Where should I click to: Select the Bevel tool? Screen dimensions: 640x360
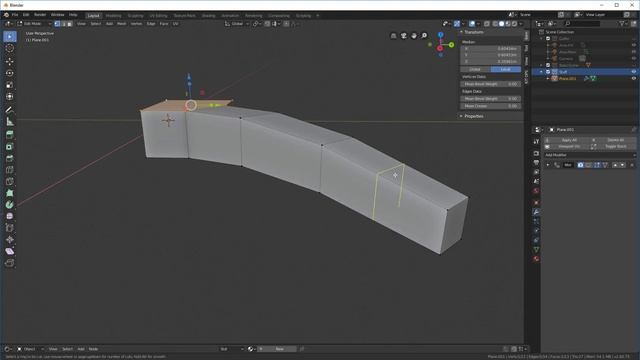(x=10, y=158)
